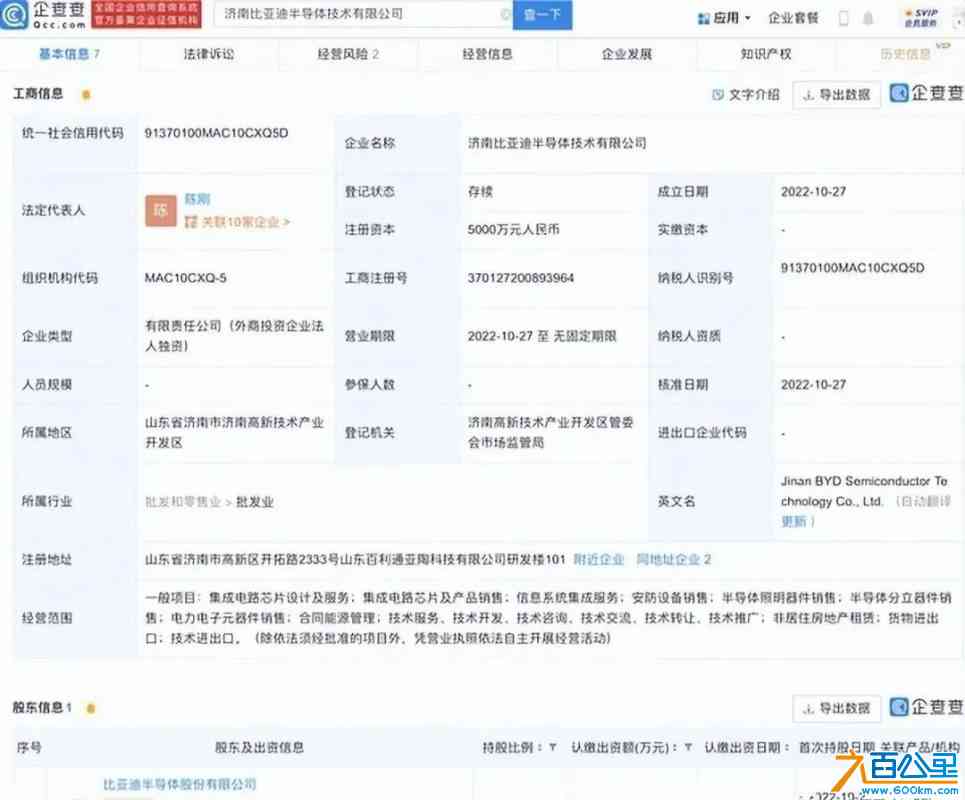Open notifications bell icon
Image resolution: width=965 pixels, height=800 pixels.
(868, 18)
